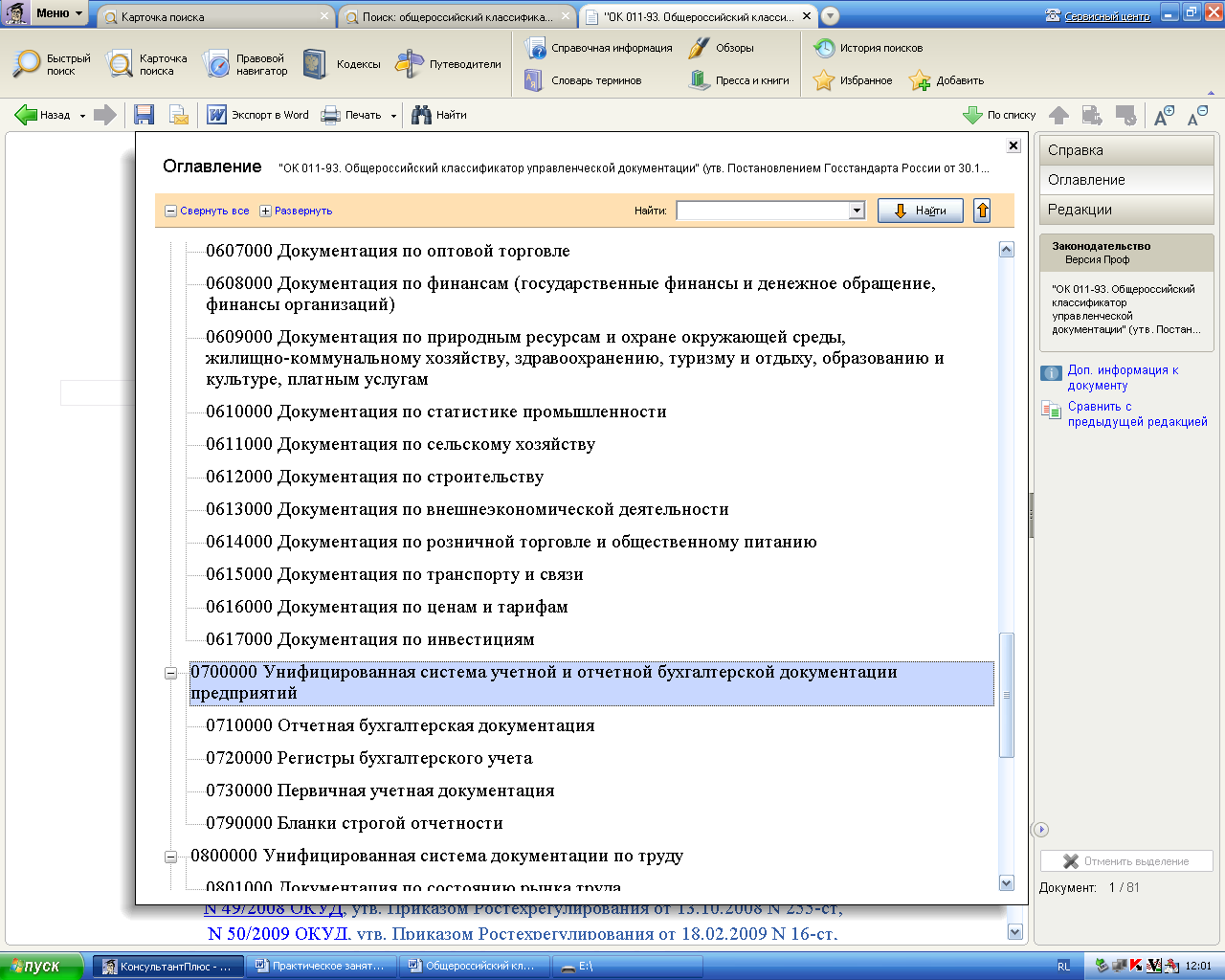Viewport: 1225px width, 980px height.
Task: Open Быстрый поиск tool
Action: point(52,64)
